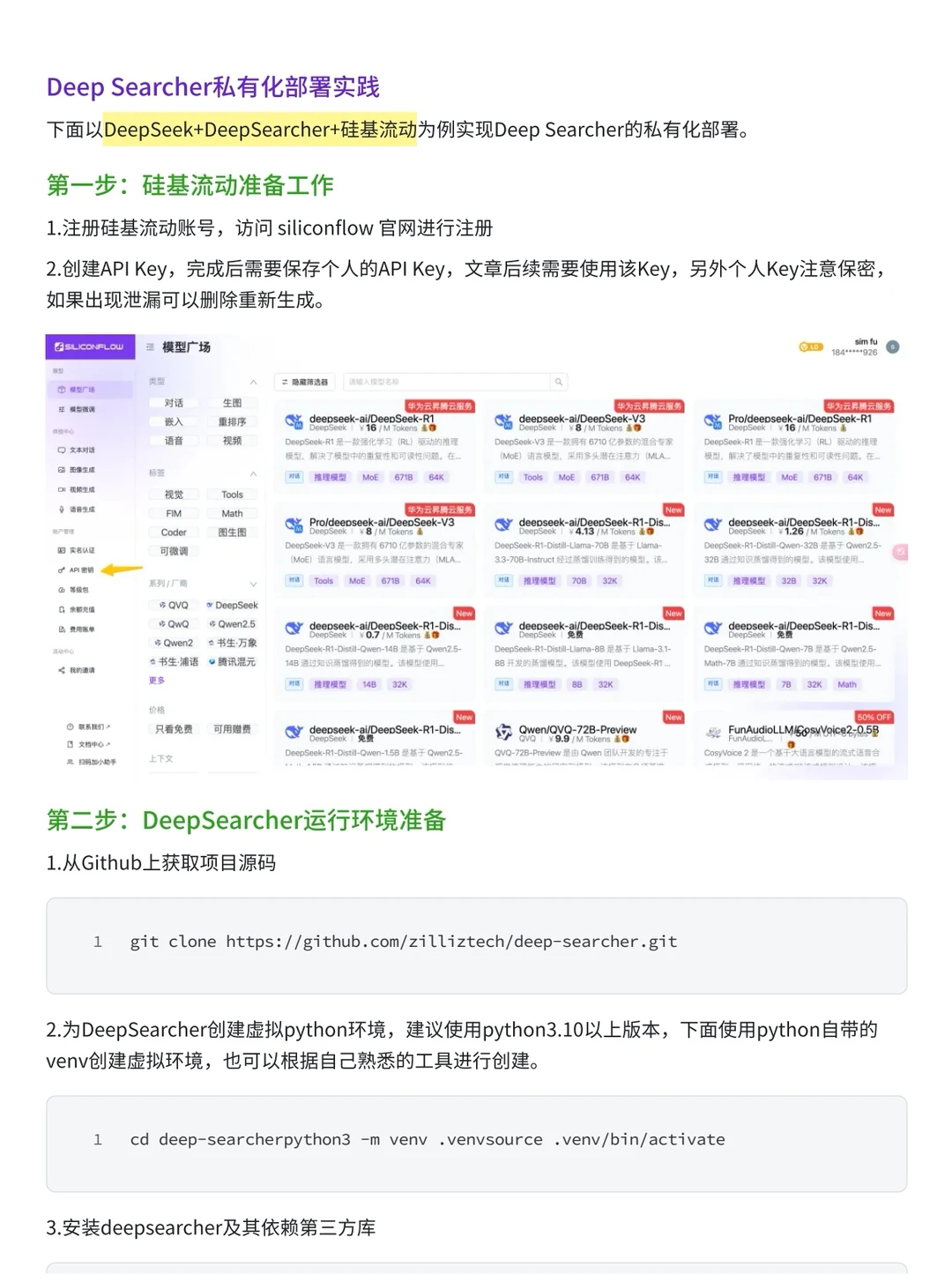Click the SiliconFlow logo

pos(89,347)
